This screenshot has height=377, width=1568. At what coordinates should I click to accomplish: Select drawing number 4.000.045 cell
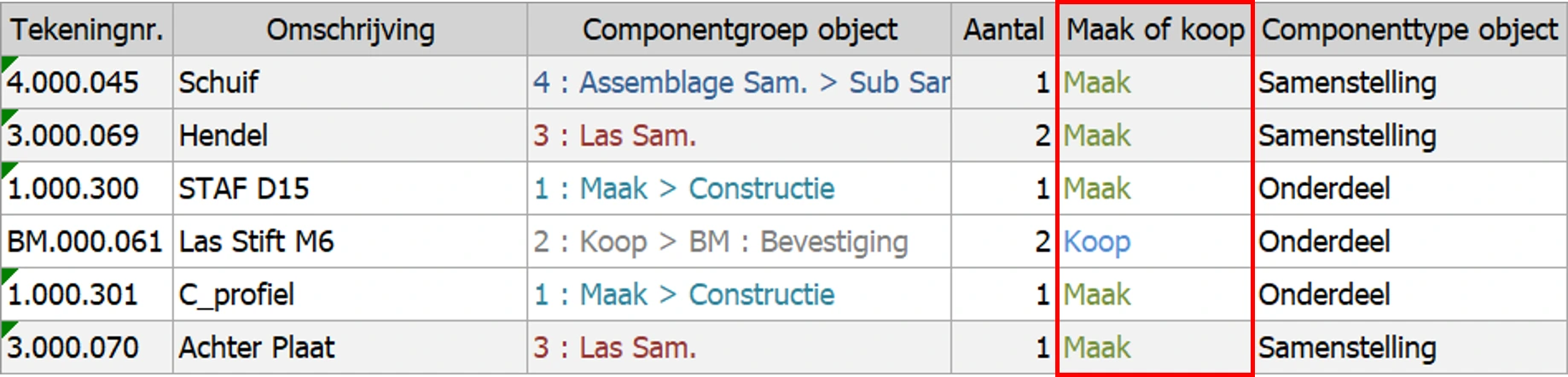coord(73,83)
